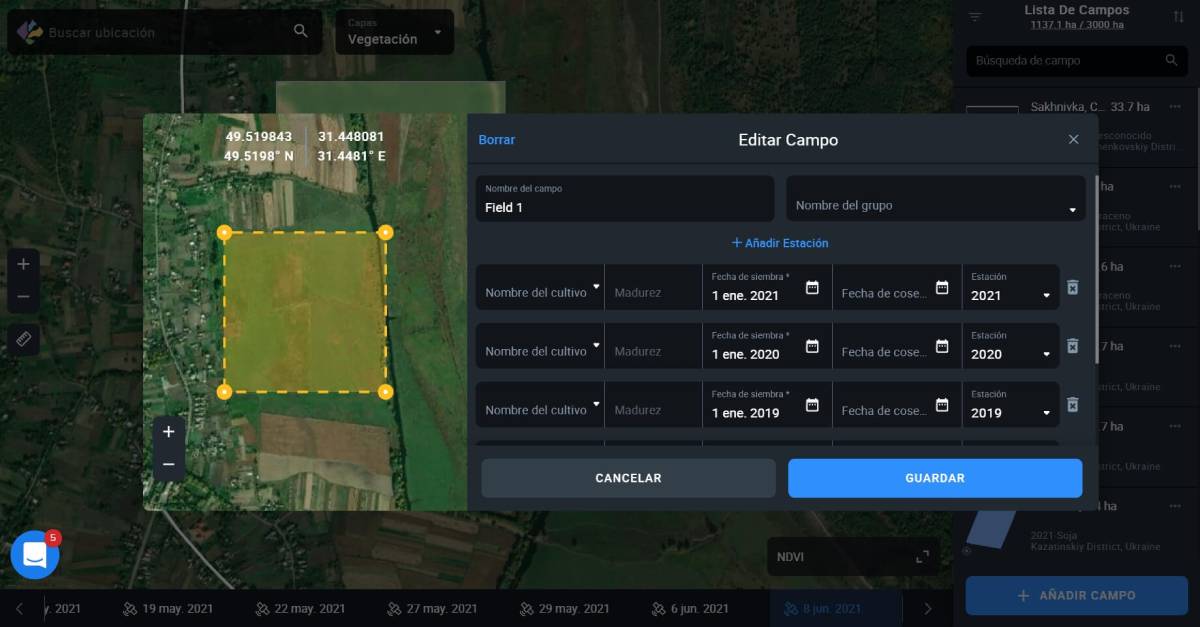1200x627 pixels.
Task: Save field changes with GUARDAR button
Action: (x=934, y=478)
